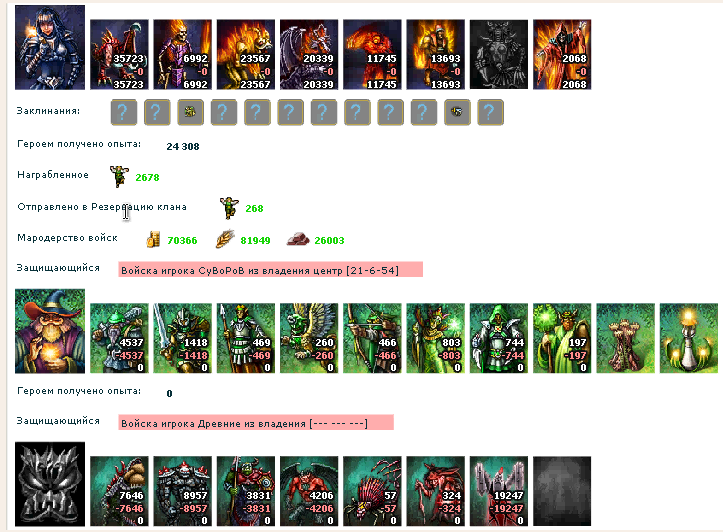Click the looted elf icon beside 2678
This screenshot has width=723, height=532.
[x=119, y=177]
